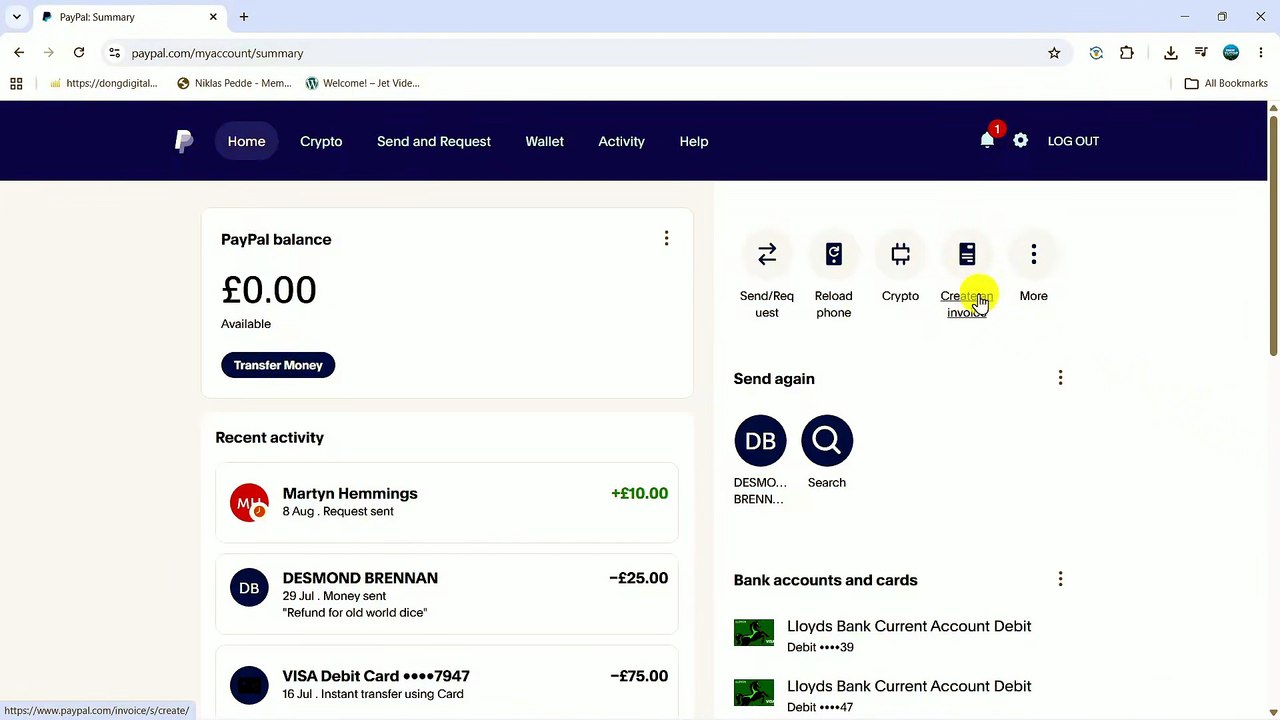Click "16 Jul . Instant transfer using Card" text

tap(372, 694)
